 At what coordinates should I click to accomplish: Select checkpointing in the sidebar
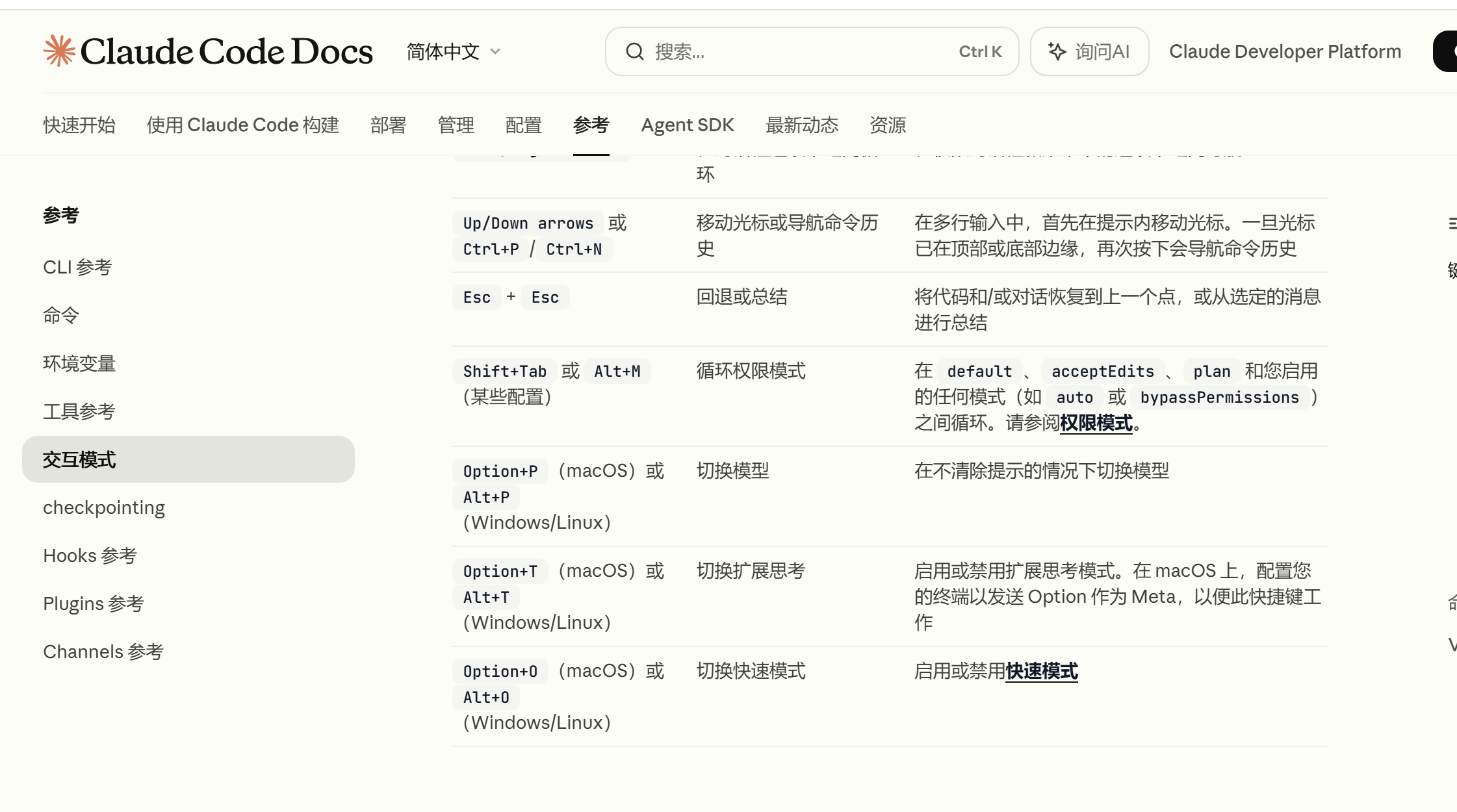click(104, 507)
